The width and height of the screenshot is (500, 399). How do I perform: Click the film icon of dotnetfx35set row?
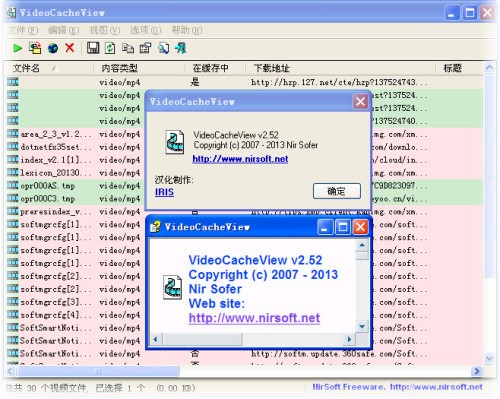13,147
